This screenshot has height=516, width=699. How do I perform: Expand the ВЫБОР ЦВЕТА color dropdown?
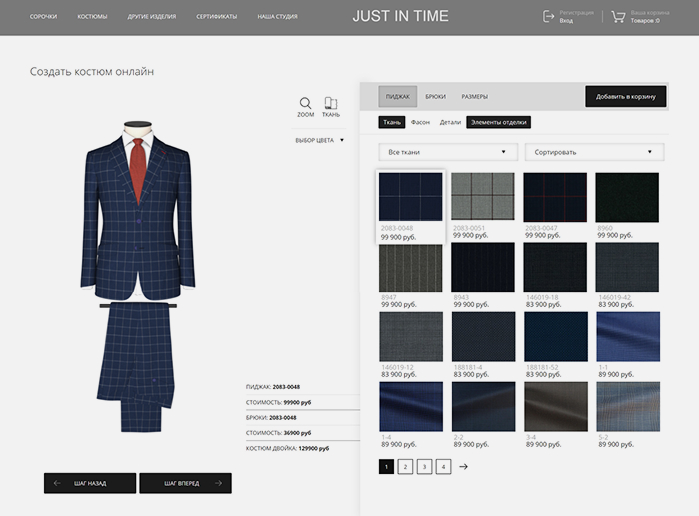click(319, 140)
